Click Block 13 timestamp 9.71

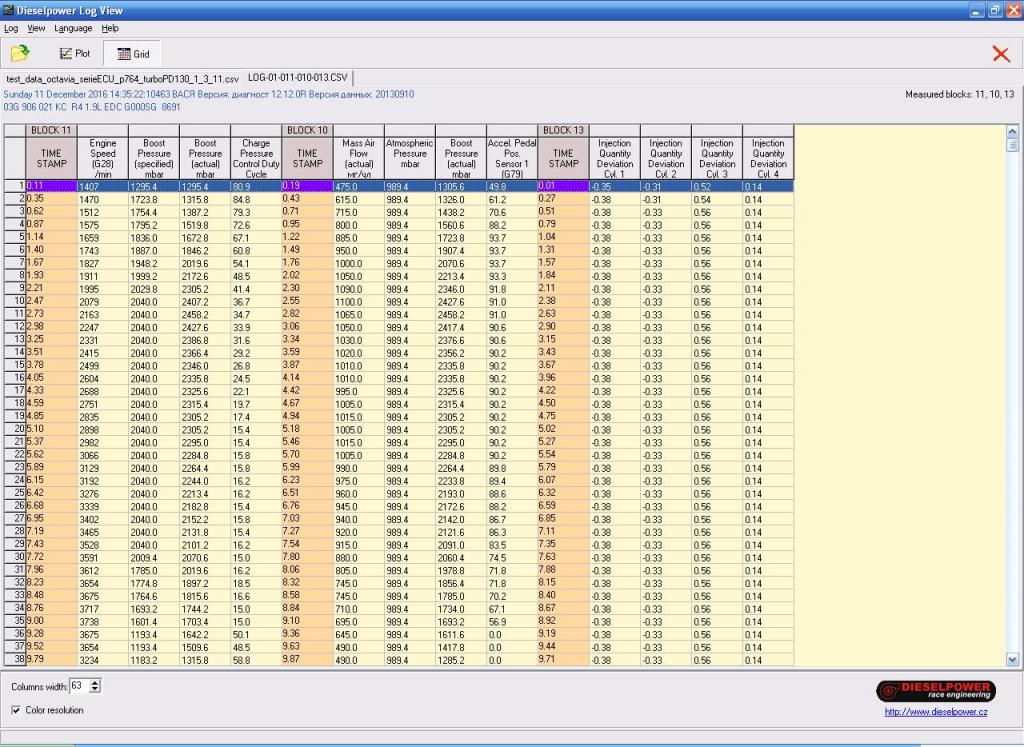[563, 660]
